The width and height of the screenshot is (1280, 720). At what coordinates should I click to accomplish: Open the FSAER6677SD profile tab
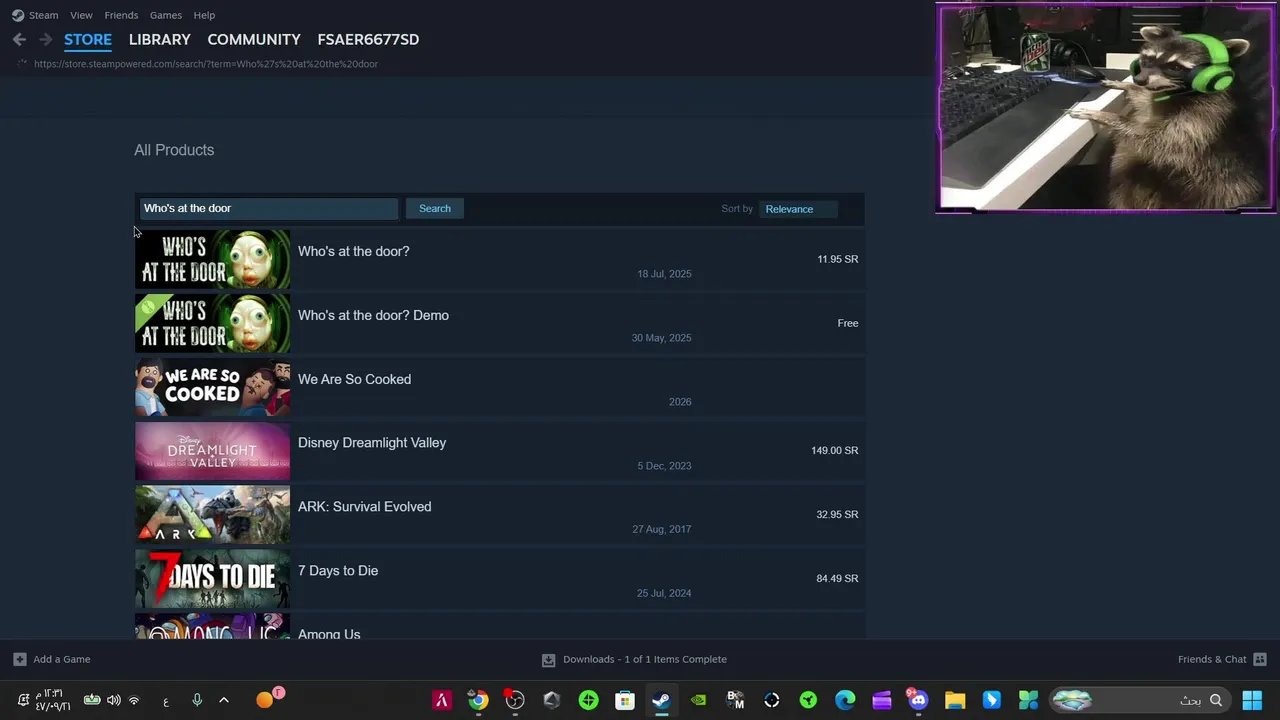tap(368, 39)
